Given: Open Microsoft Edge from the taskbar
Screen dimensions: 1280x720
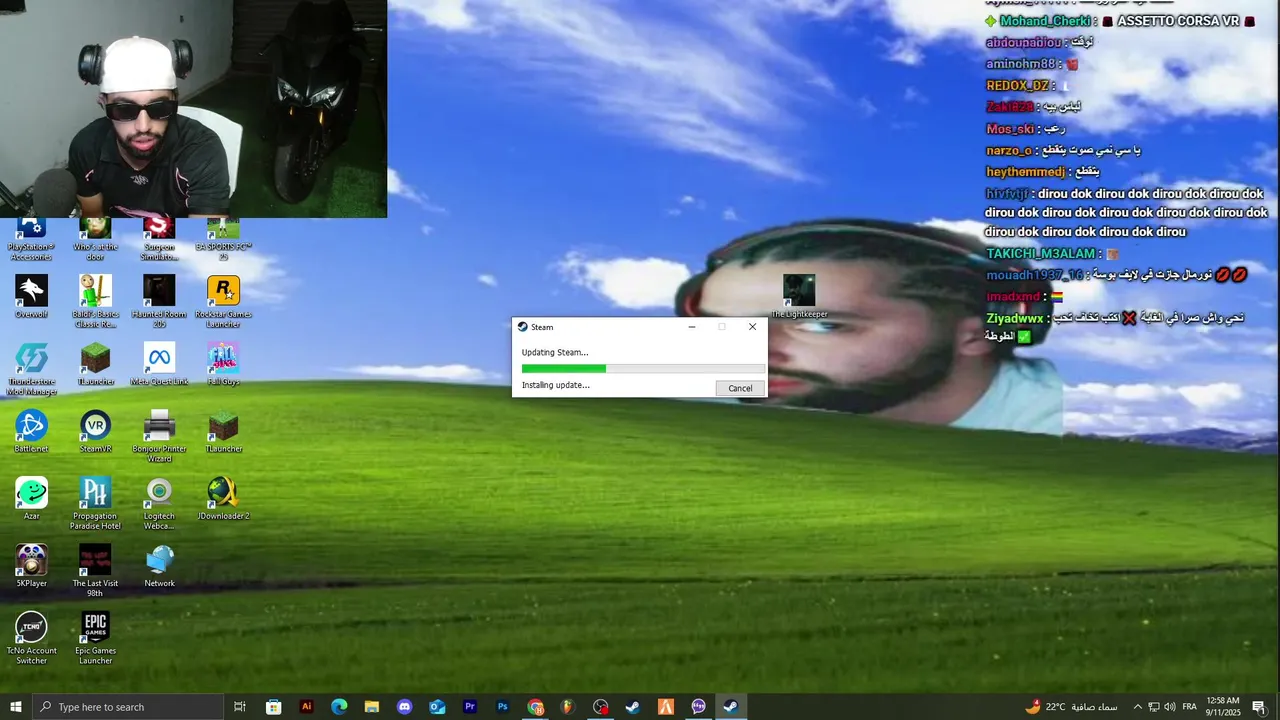Looking at the screenshot, I should click(339, 707).
